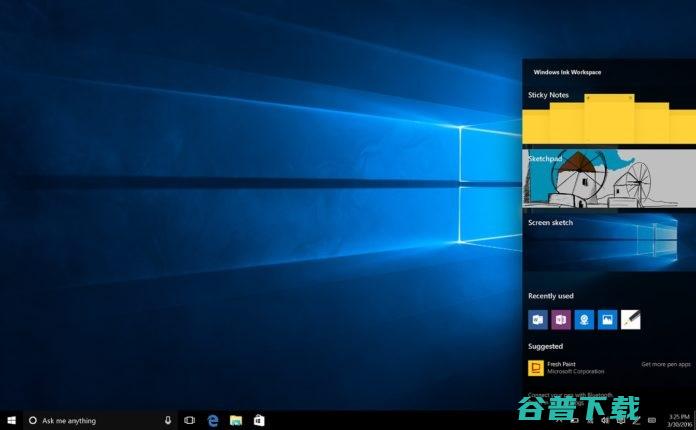Follow the Get more pen apps link
This screenshot has height=430, width=696.
click(666, 364)
